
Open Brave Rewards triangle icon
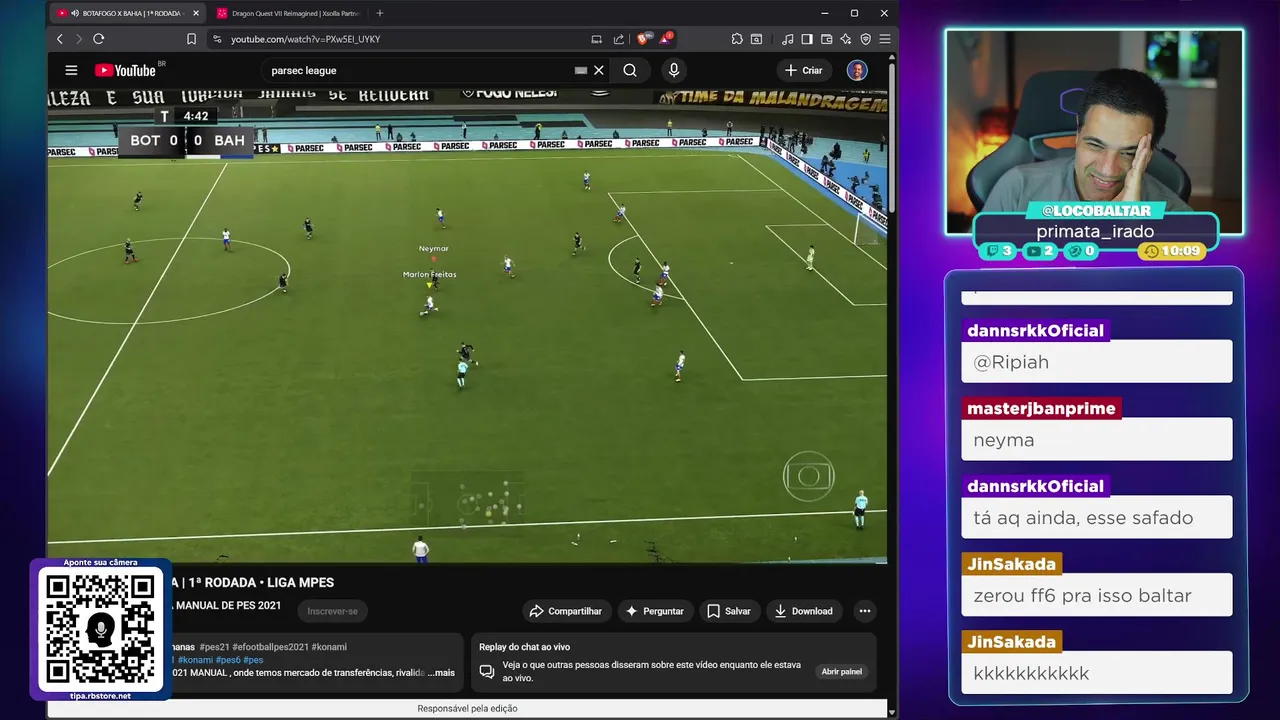click(665, 39)
